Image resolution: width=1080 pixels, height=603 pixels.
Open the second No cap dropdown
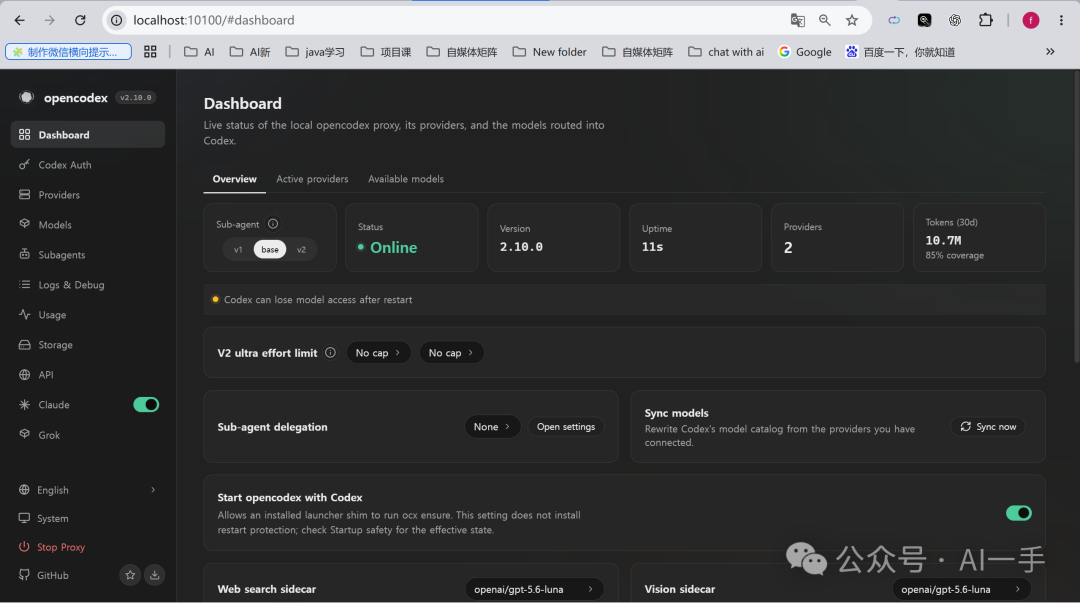[451, 353]
